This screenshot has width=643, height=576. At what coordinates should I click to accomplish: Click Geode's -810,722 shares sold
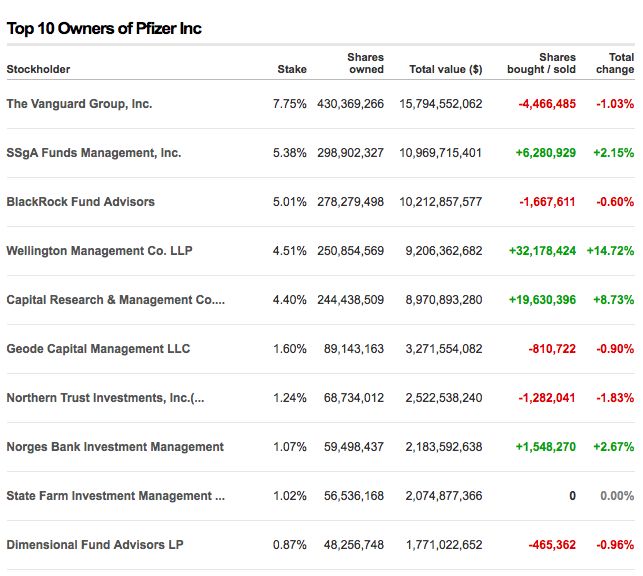552,349
